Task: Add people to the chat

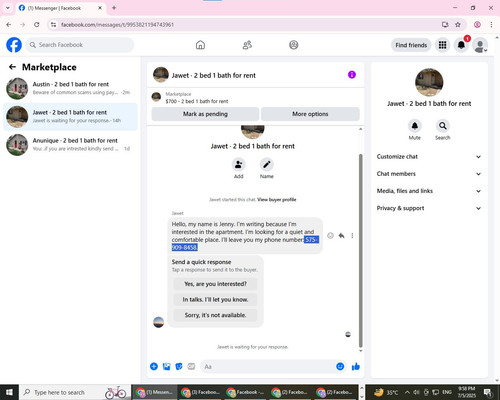Action: coord(239,164)
